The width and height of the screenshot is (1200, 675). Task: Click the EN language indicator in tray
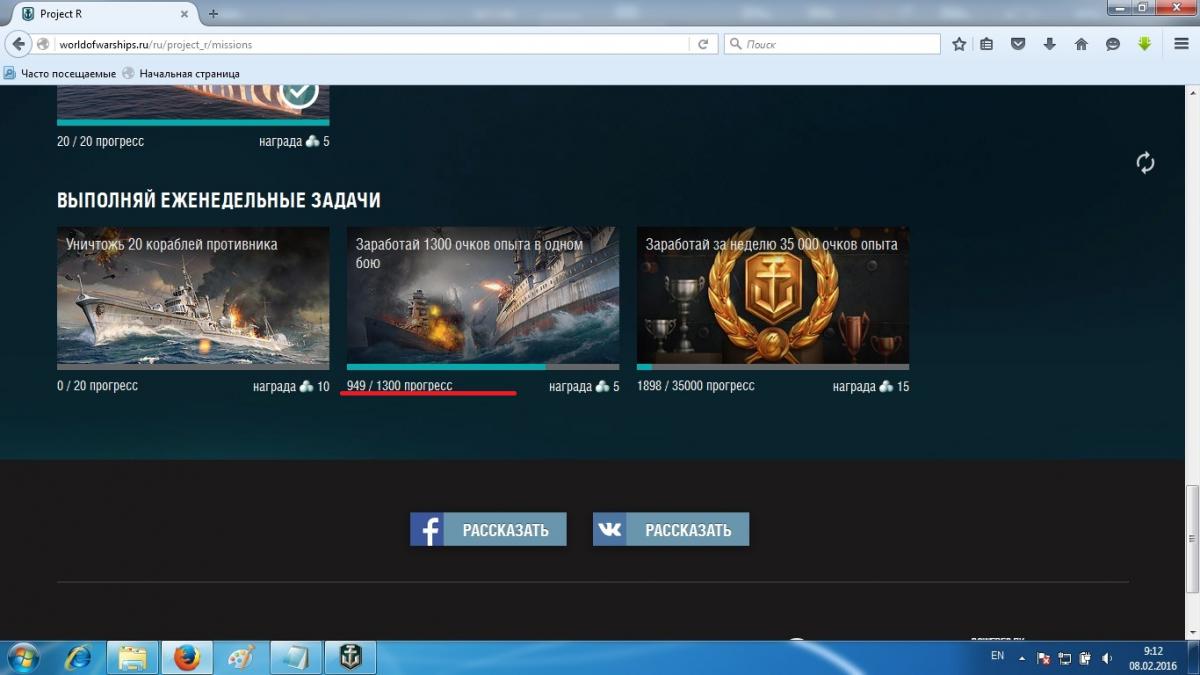[997, 656]
